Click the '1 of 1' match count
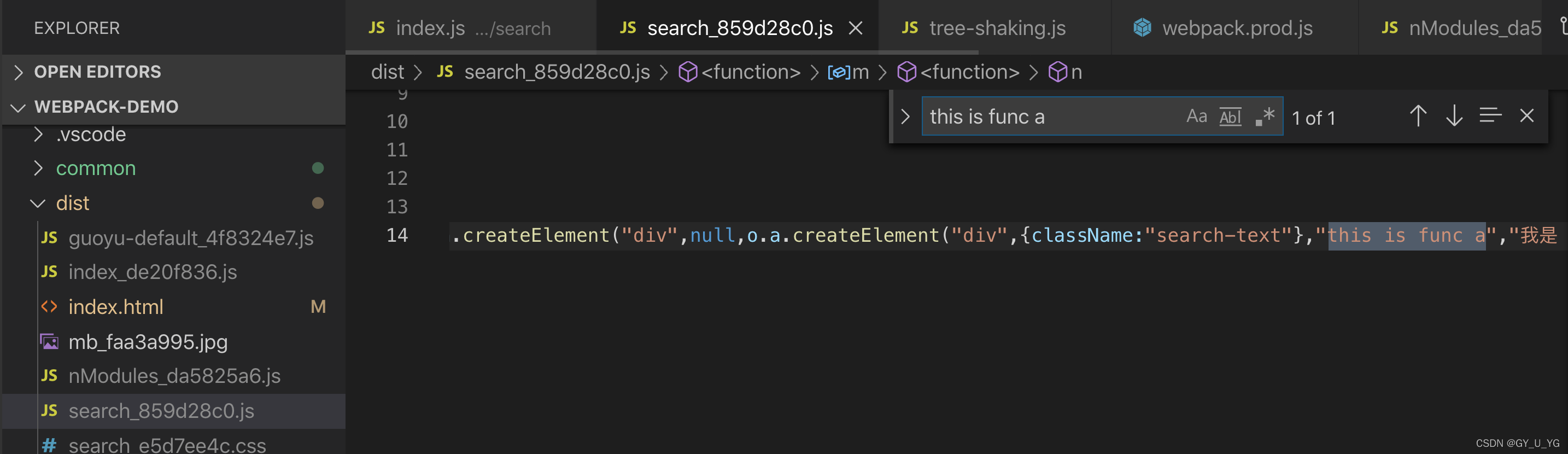The image size is (1568, 454). pos(1314,118)
